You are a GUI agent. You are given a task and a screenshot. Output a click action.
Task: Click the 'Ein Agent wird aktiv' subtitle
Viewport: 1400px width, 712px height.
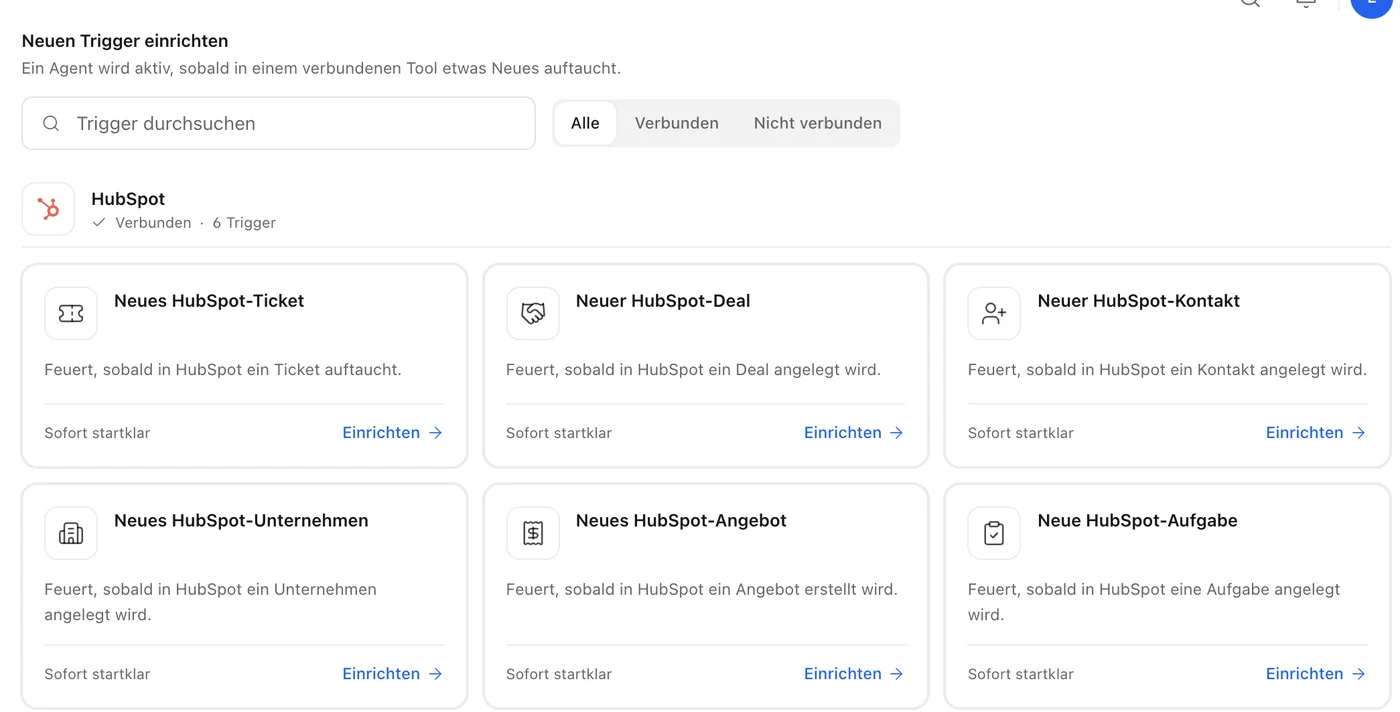click(x=321, y=68)
